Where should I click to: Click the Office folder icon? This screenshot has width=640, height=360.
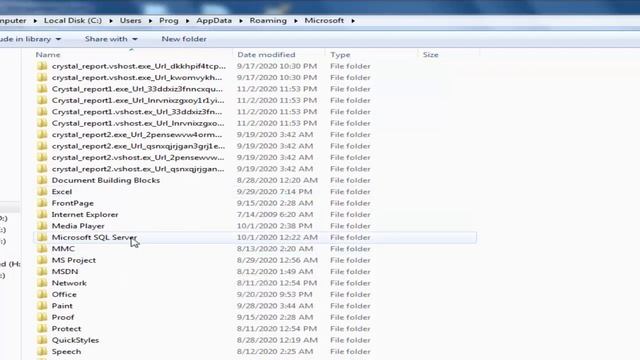tap(42, 294)
